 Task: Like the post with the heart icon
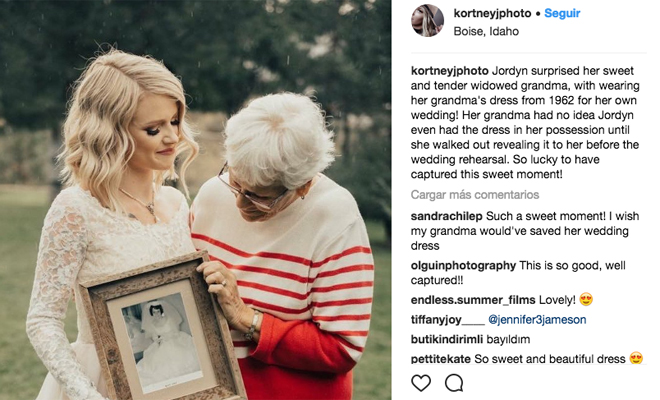pyautogui.click(x=421, y=383)
